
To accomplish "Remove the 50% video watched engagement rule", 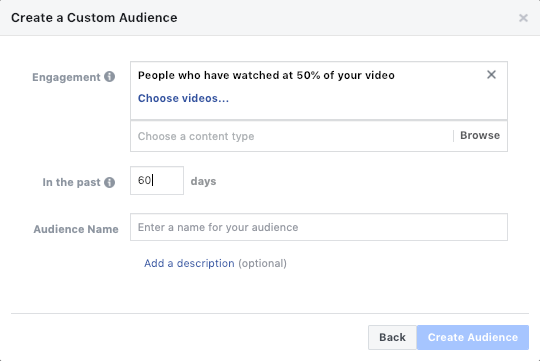I will pyautogui.click(x=491, y=74).
